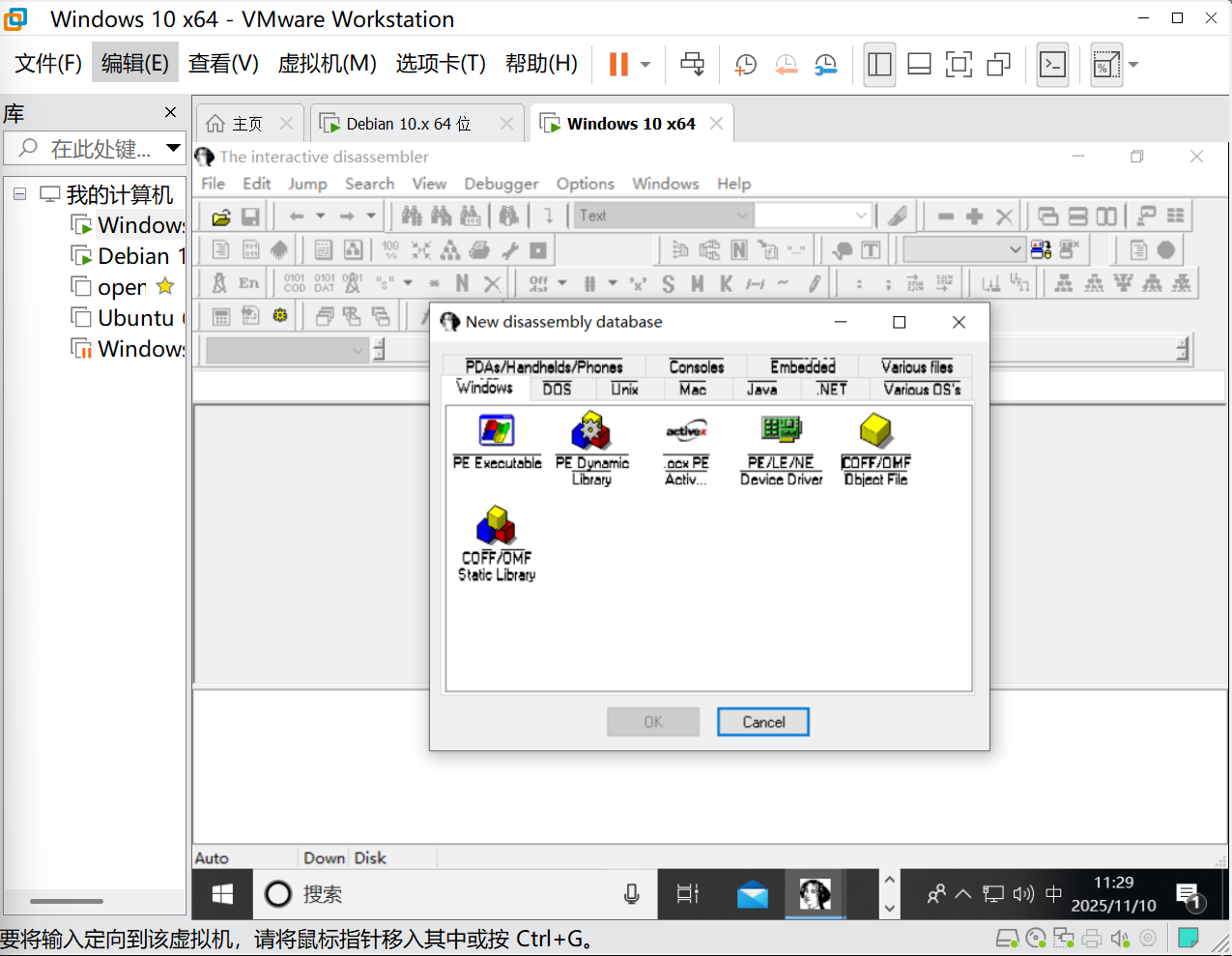Click the OK button in the dialog
The image size is (1232, 956).
tap(653, 722)
